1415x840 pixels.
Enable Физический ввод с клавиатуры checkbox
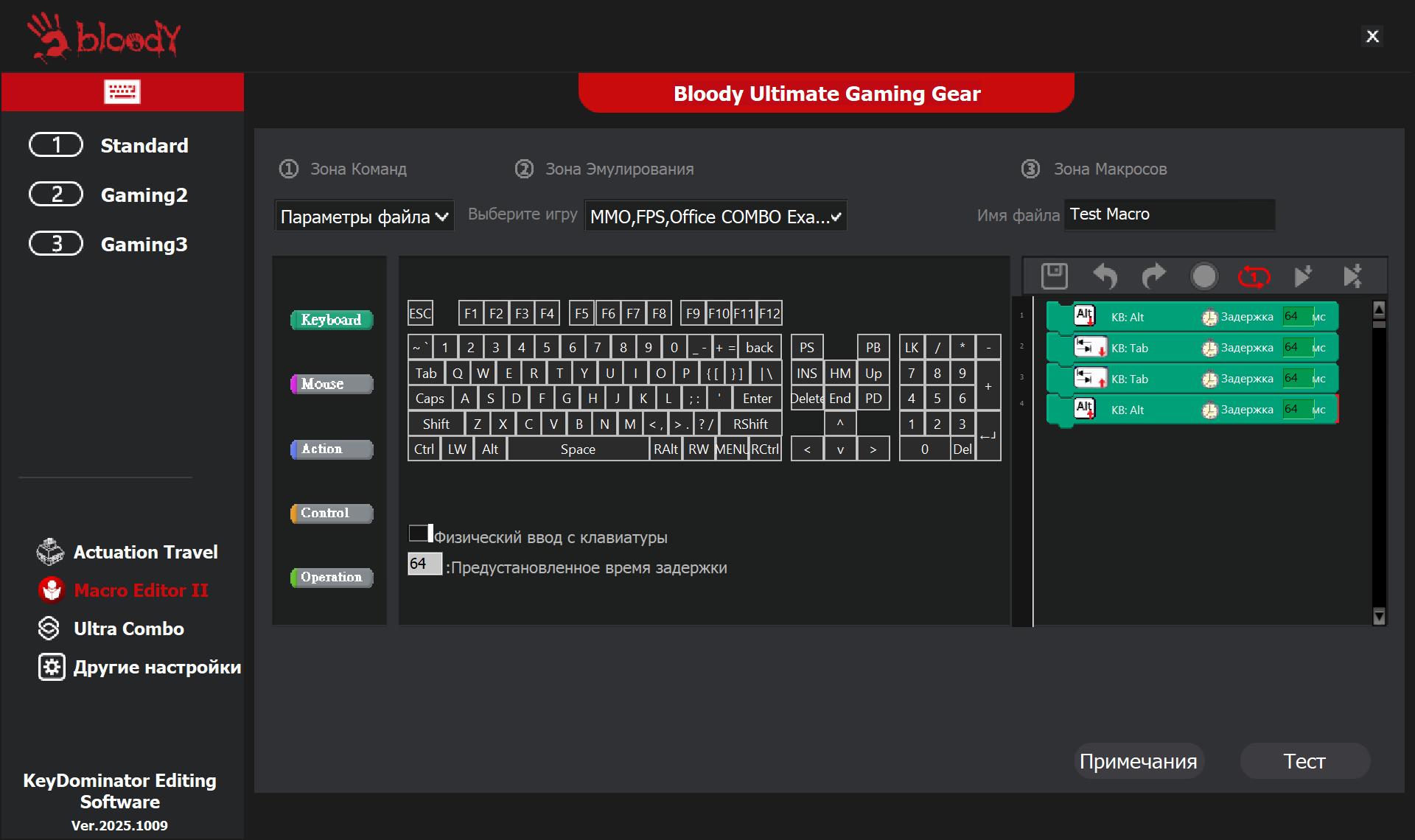coord(420,533)
